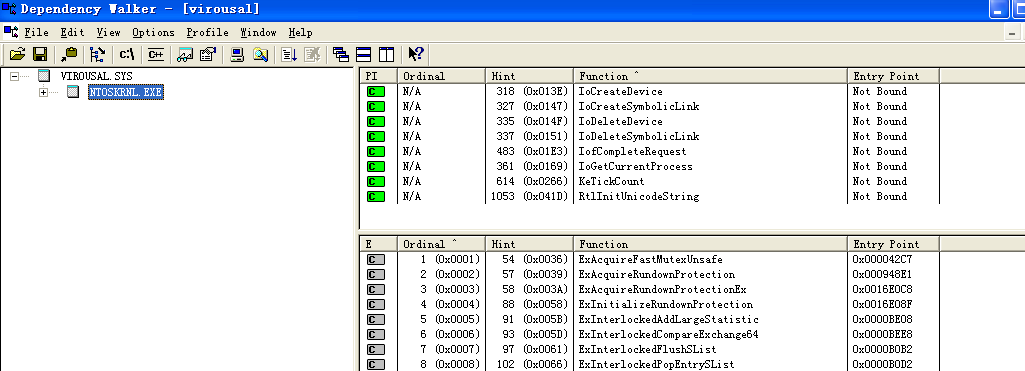Screen dimensions: 1025x371
Task: Sort imports by Ordinal column header
Action: coord(441,76)
